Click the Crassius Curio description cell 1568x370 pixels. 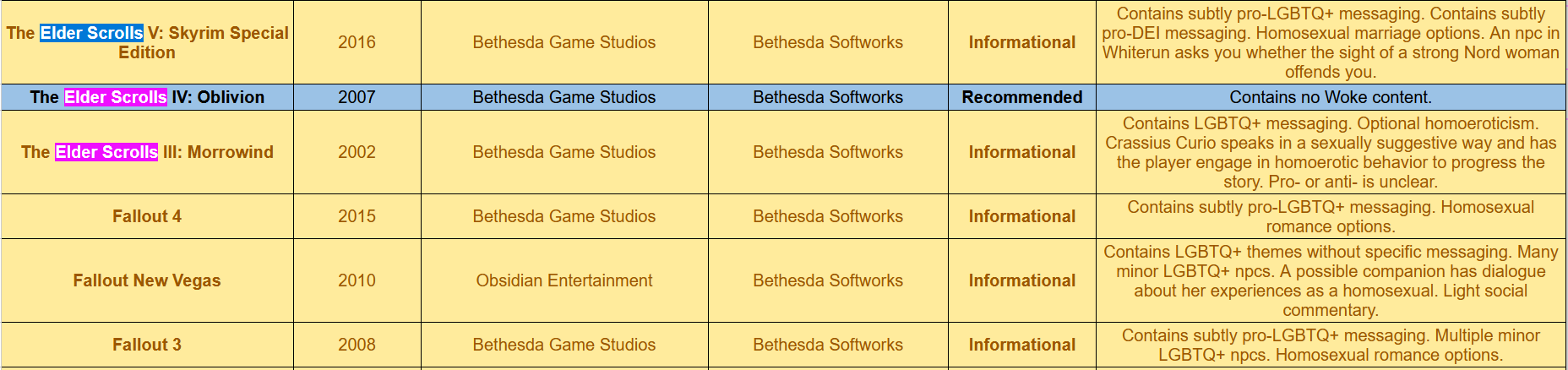1331,152
